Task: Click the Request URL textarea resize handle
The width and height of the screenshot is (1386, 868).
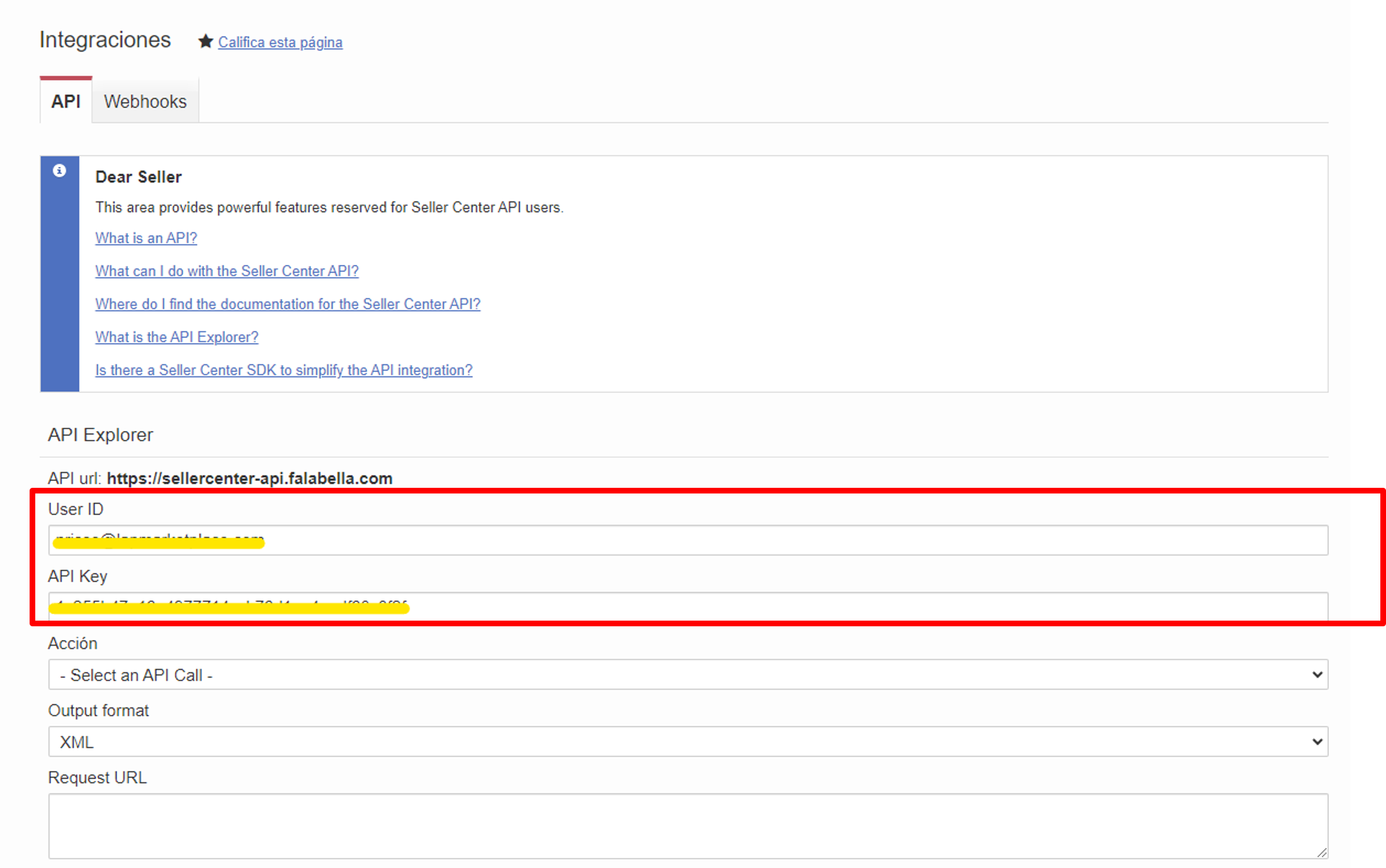Action: [x=1322, y=852]
